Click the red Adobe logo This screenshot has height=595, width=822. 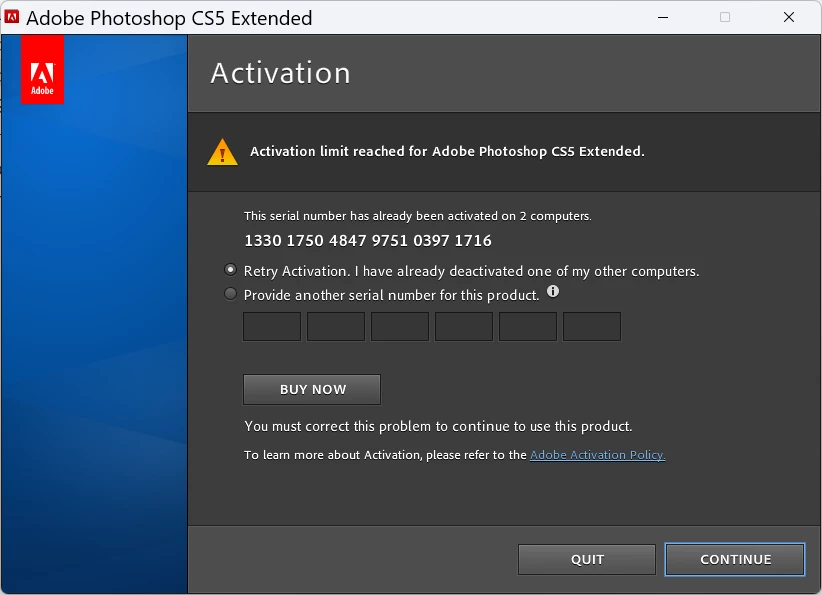42,70
